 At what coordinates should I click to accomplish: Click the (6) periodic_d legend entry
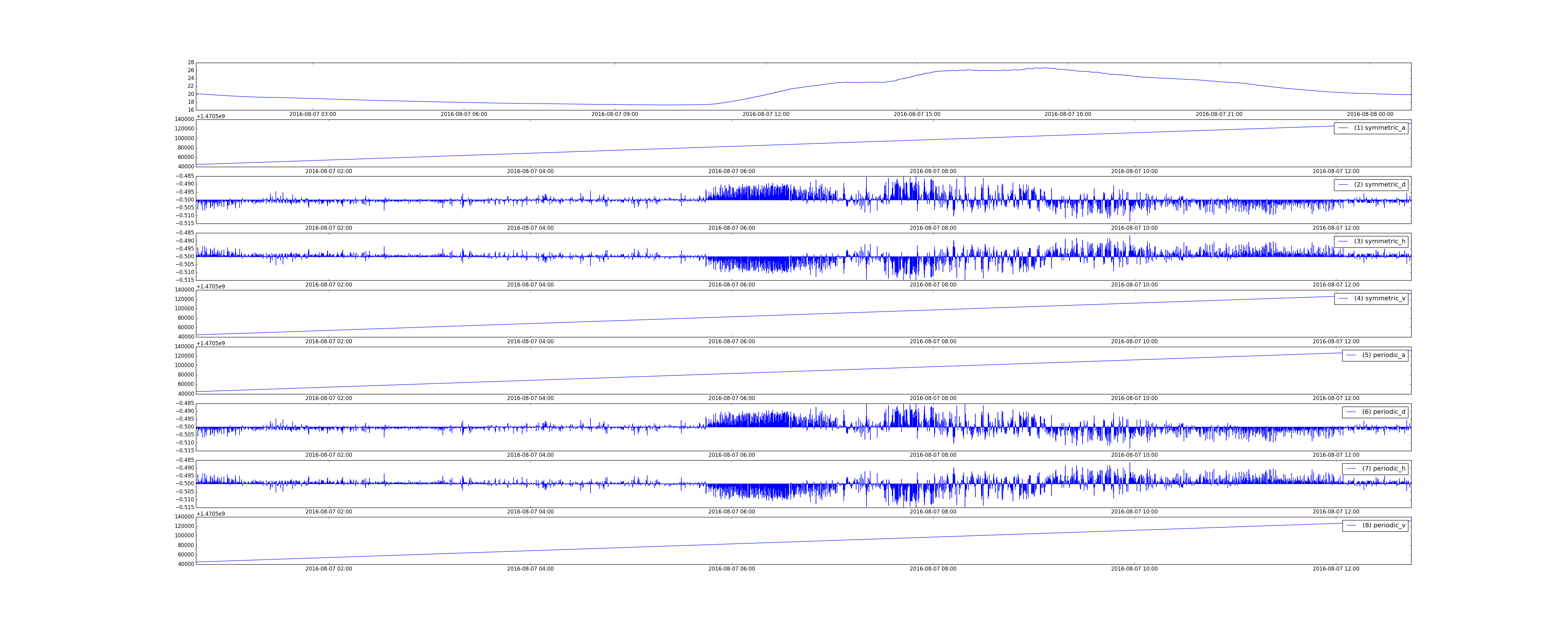1384,412
